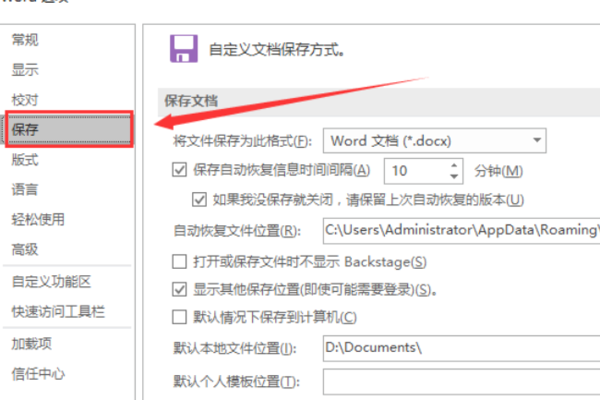
Task: Increase auto-recover minutes with up arrow
Action: [454, 165]
